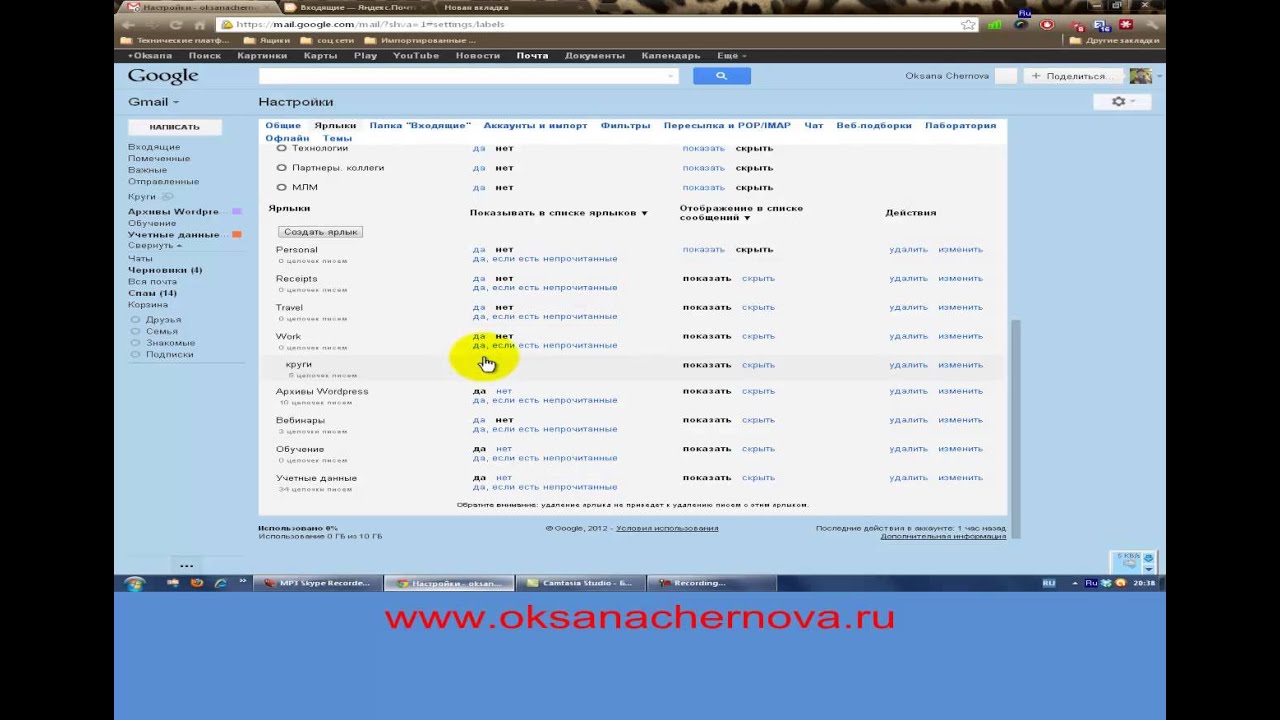
Task: Open Дополнительная информация account activity link
Action: (x=943, y=537)
